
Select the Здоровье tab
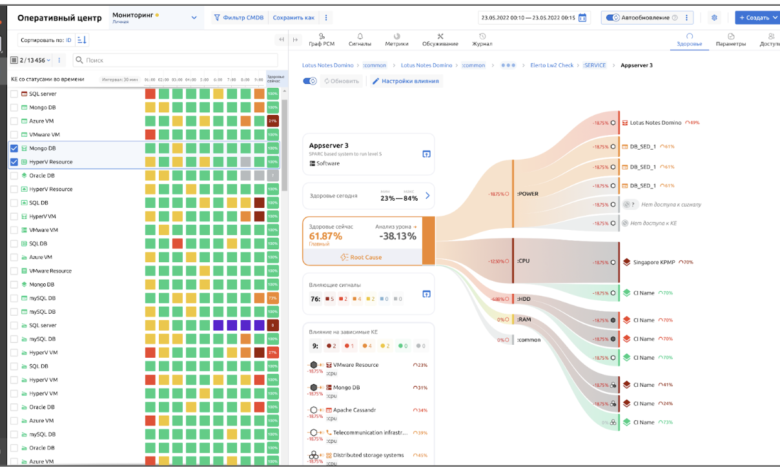[x=689, y=40]
